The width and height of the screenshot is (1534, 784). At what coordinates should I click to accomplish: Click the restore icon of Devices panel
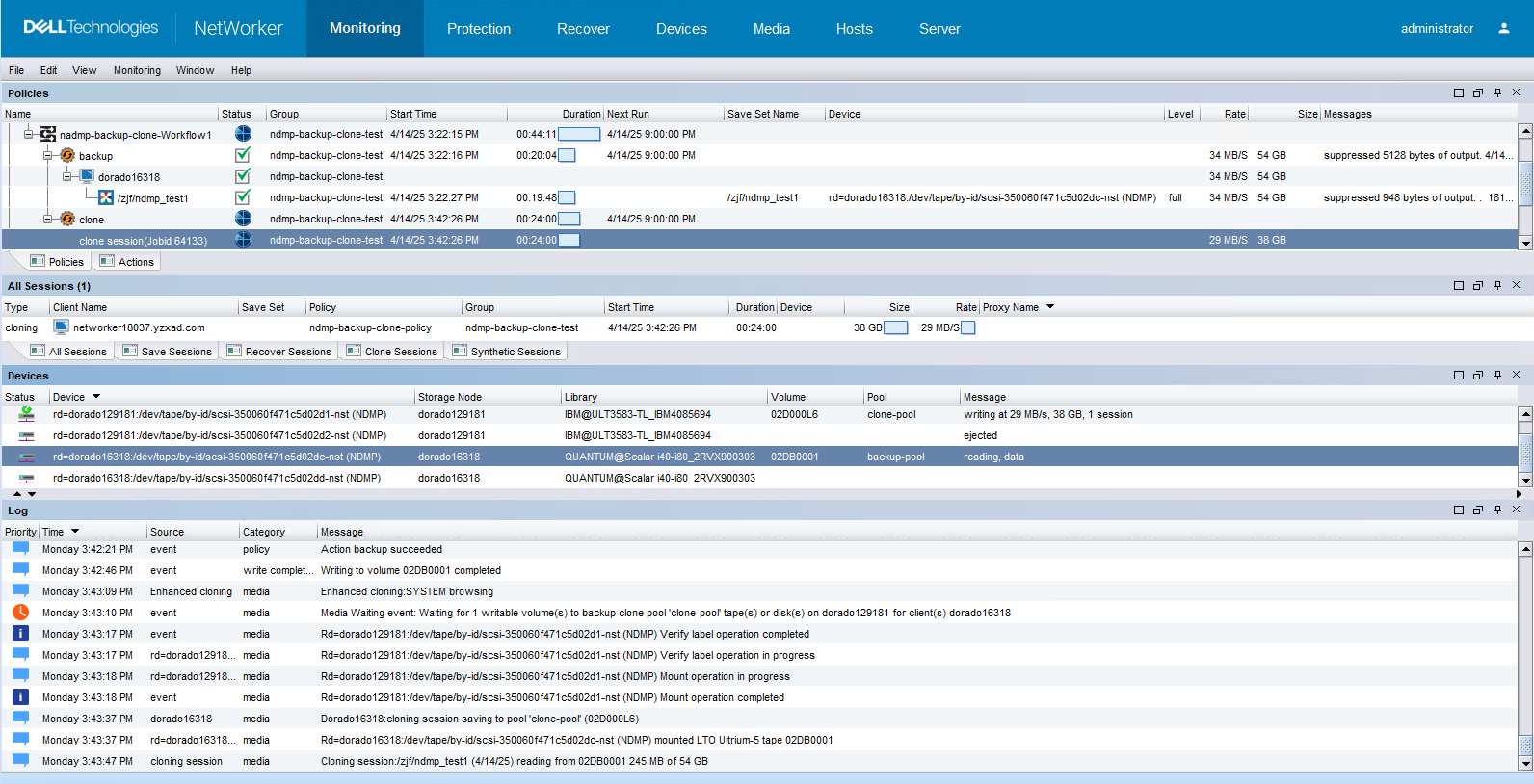[x=1478, y=376]
